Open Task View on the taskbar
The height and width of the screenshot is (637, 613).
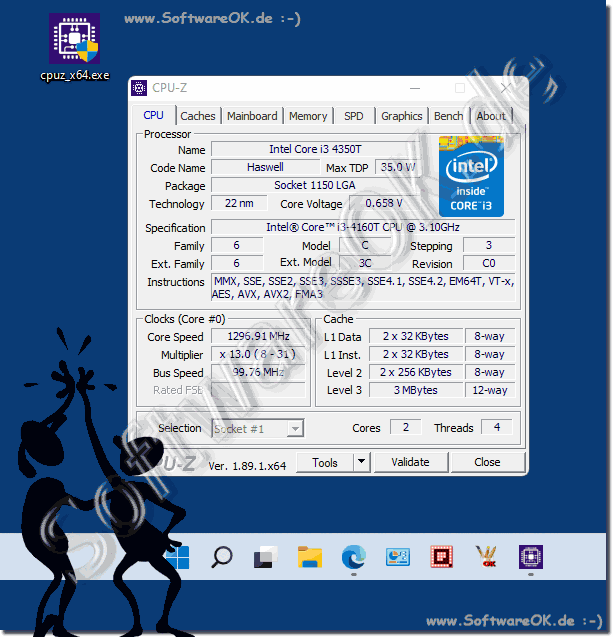tap(266, 557)
